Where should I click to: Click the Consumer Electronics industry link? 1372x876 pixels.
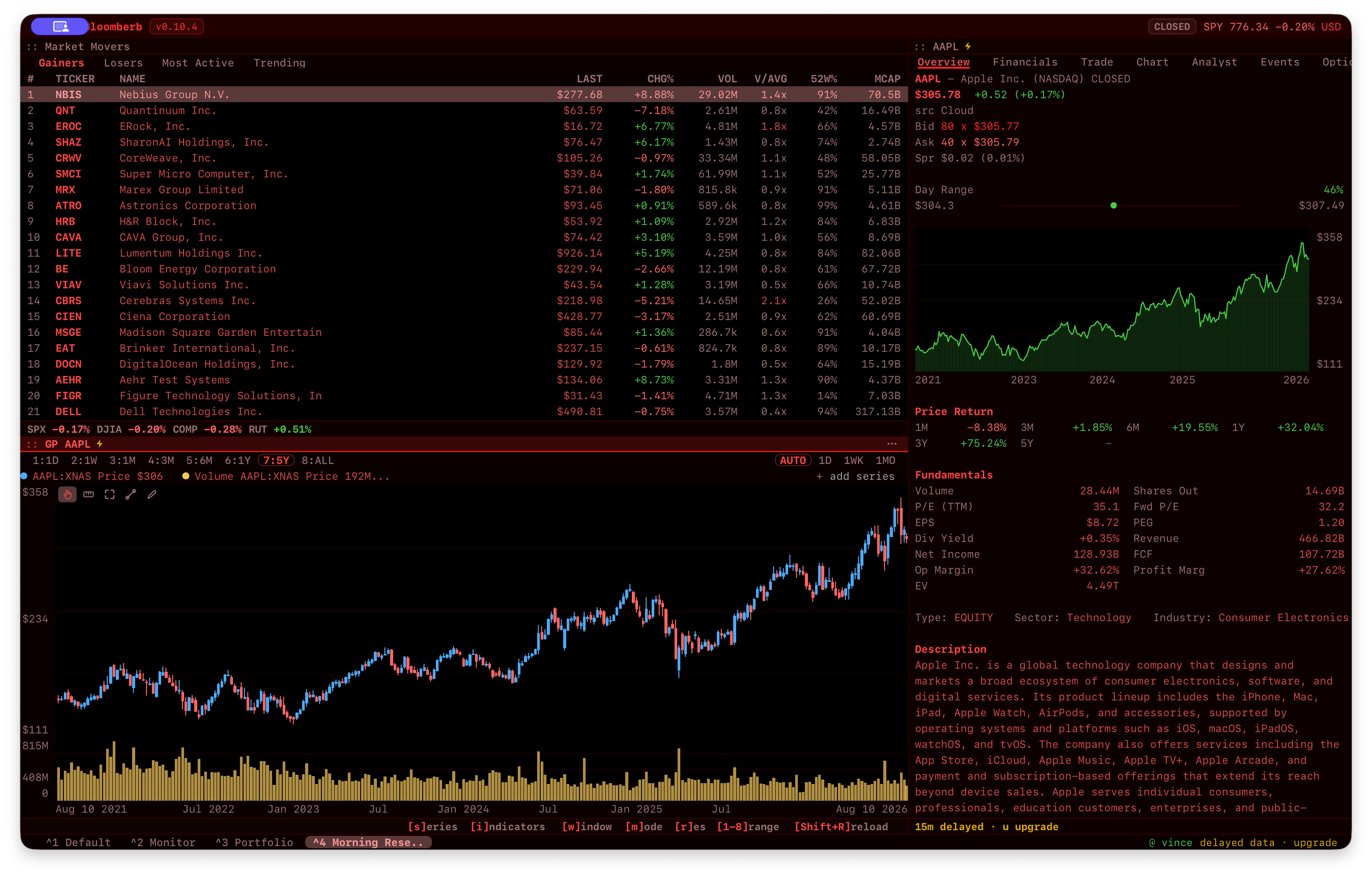[1283, 618]
